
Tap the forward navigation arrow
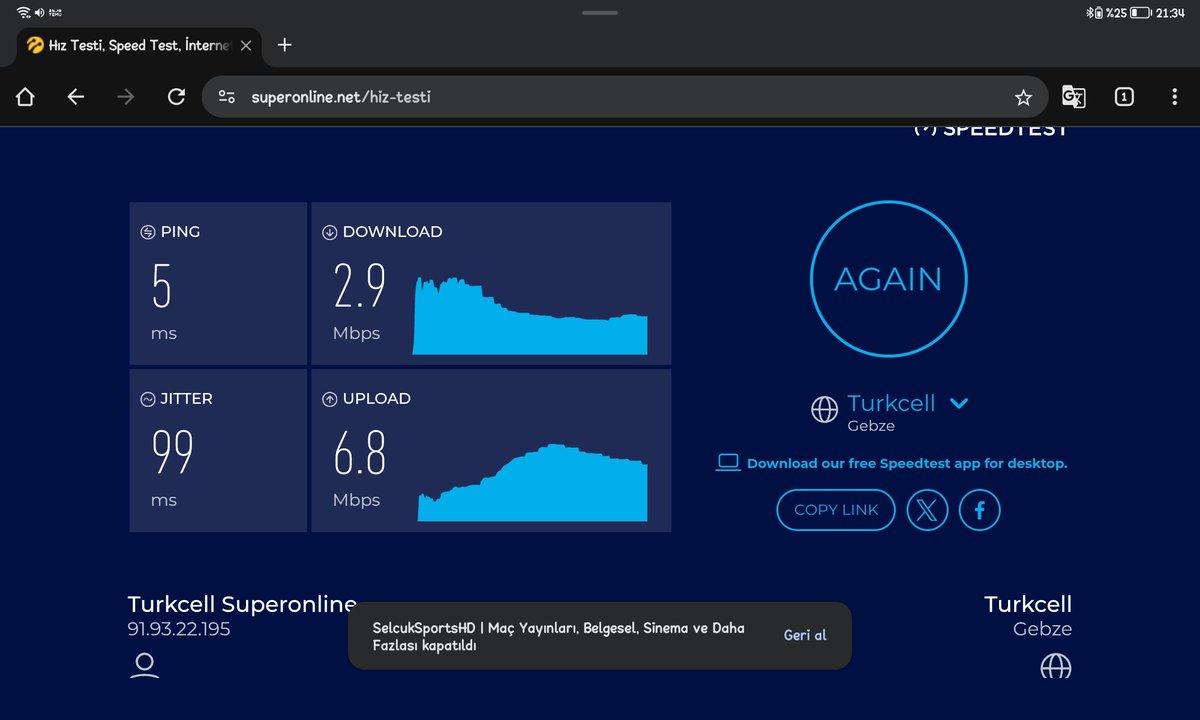[x=126, y=97]
